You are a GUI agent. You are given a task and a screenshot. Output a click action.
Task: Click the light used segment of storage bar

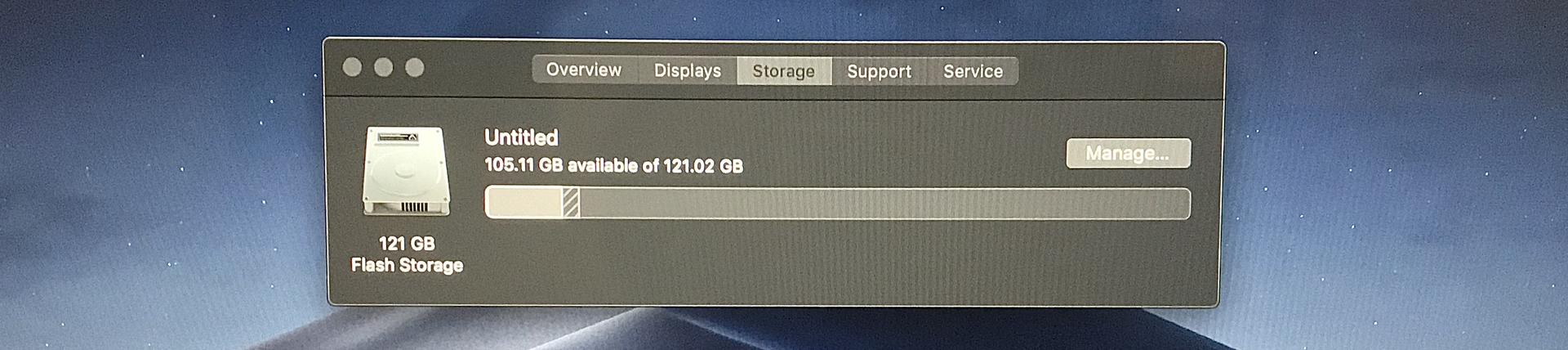click(x=524, y=203)
